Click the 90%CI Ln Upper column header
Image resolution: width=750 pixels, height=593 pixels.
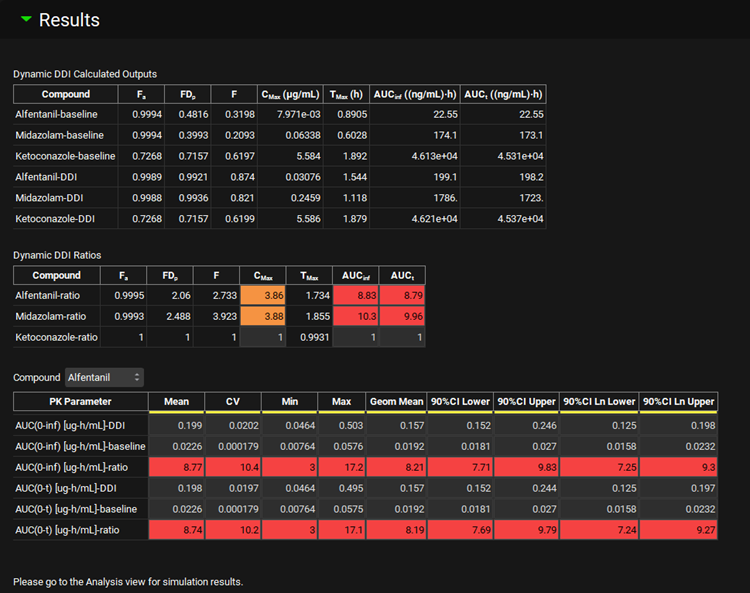point(679,402)
